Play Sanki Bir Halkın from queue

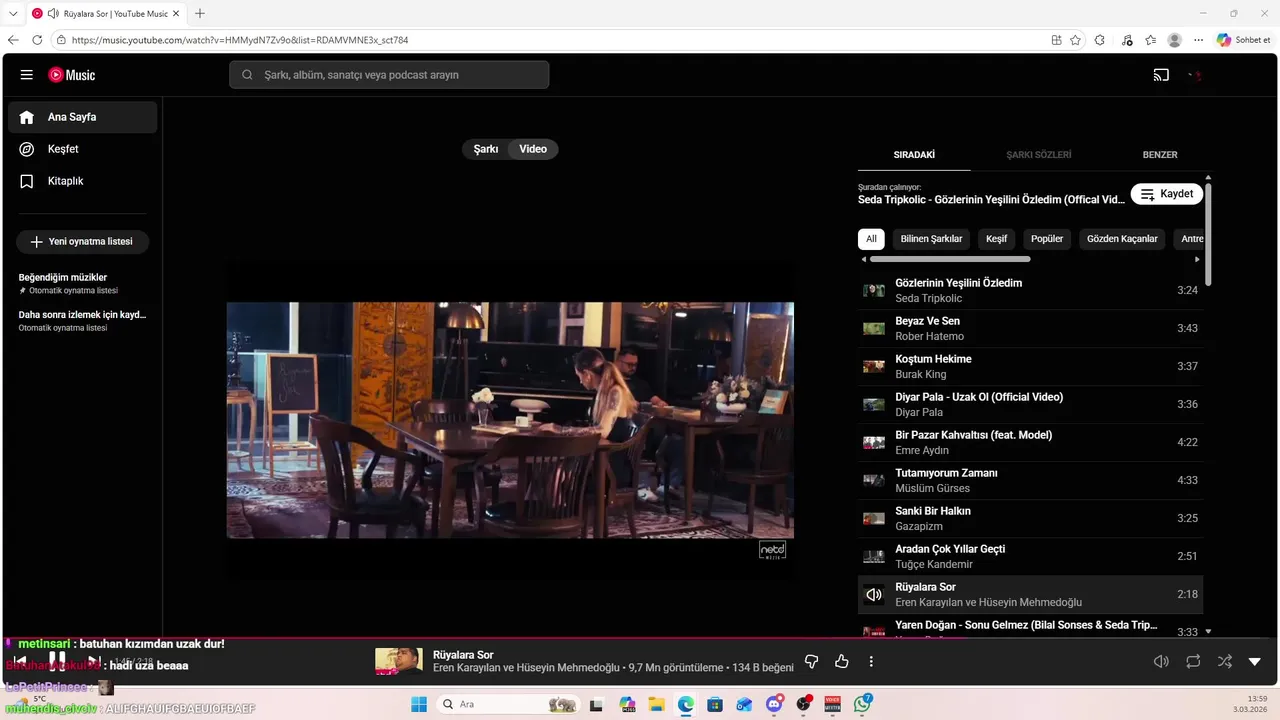pyautogui.click(x=1031, y=519)
